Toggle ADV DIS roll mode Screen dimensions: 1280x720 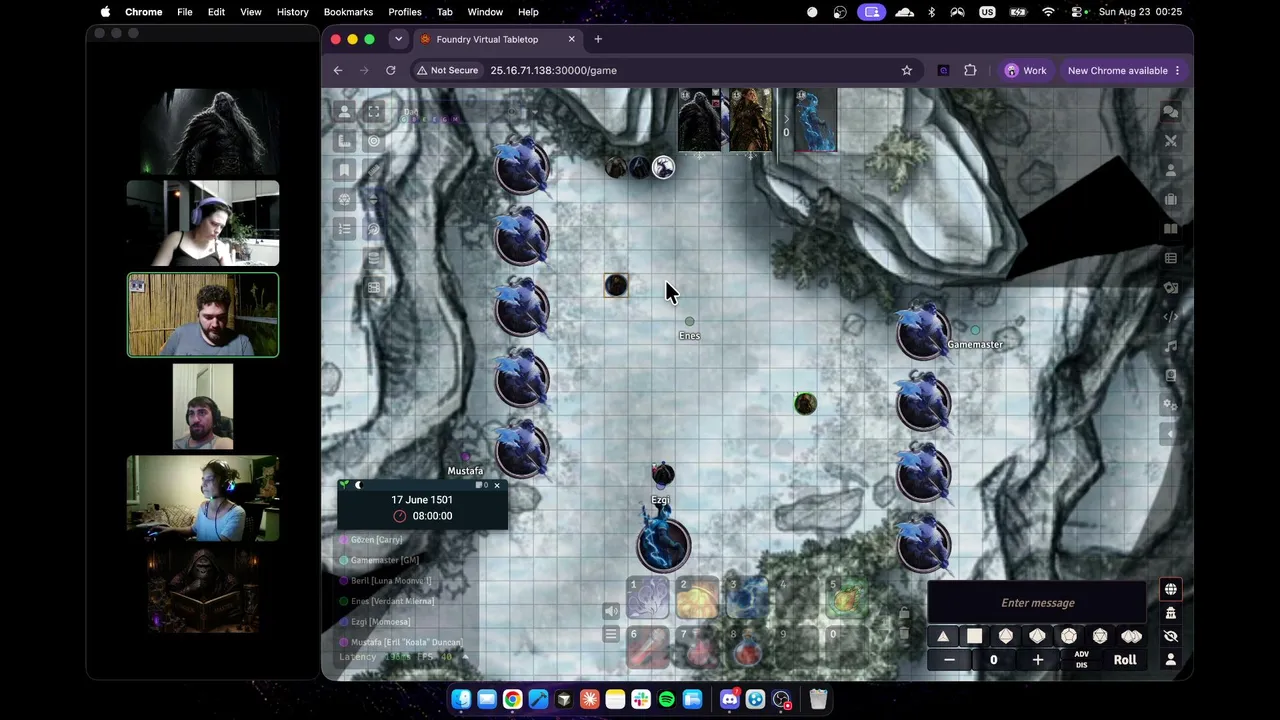(x=1081, y=660)
